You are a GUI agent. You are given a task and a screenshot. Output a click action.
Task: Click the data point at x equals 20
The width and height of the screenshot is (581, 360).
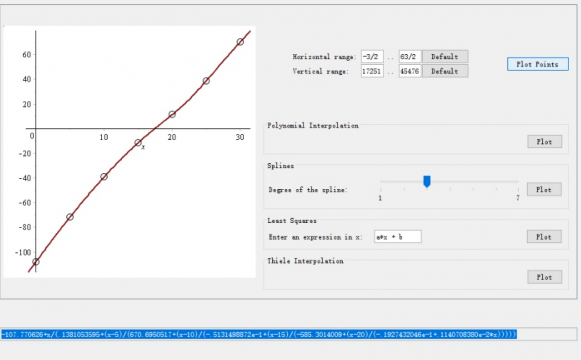pyautogui.click(x=172, y=114)
